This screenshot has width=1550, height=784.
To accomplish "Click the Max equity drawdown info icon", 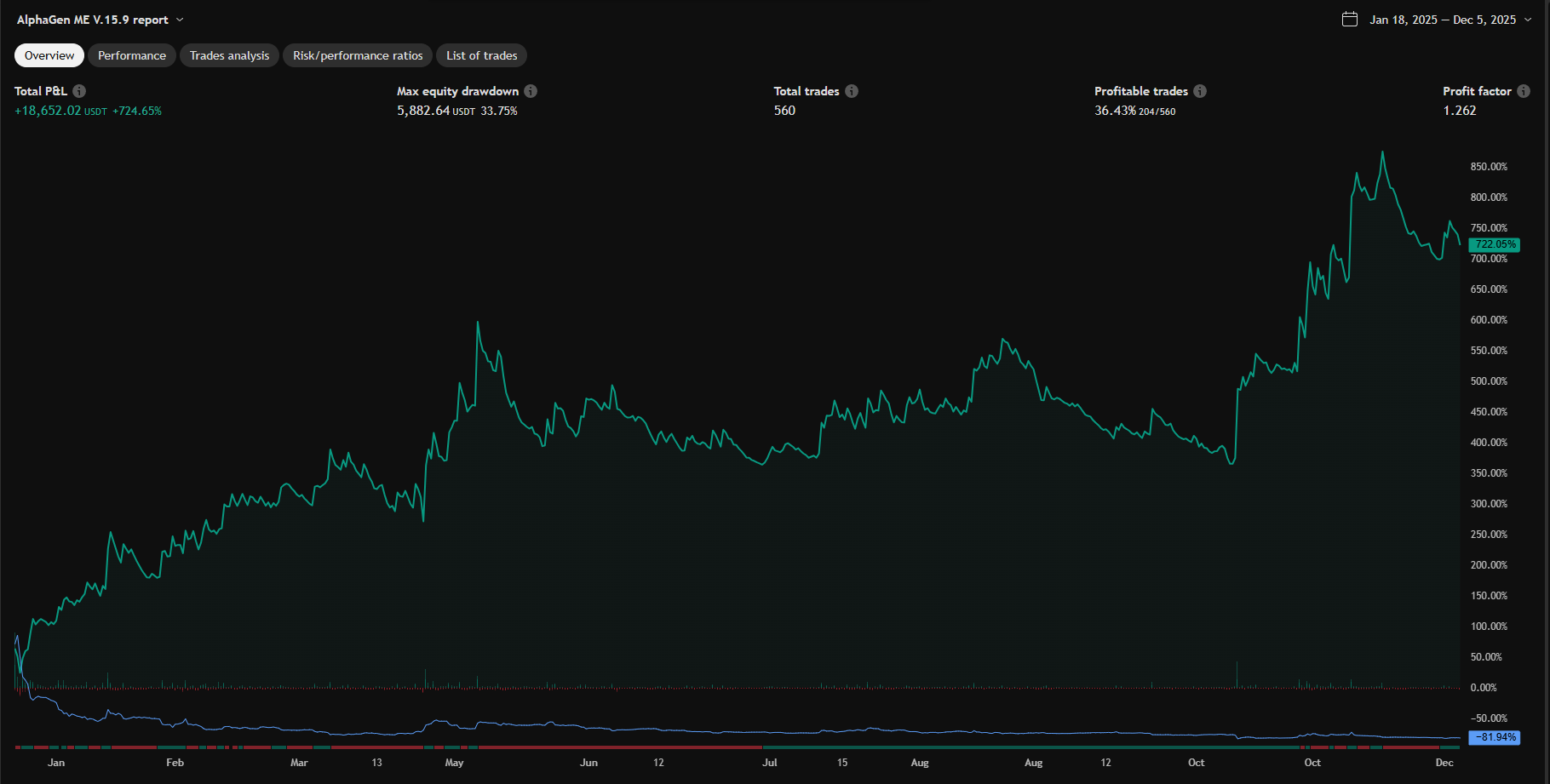I will click(531, 91).
